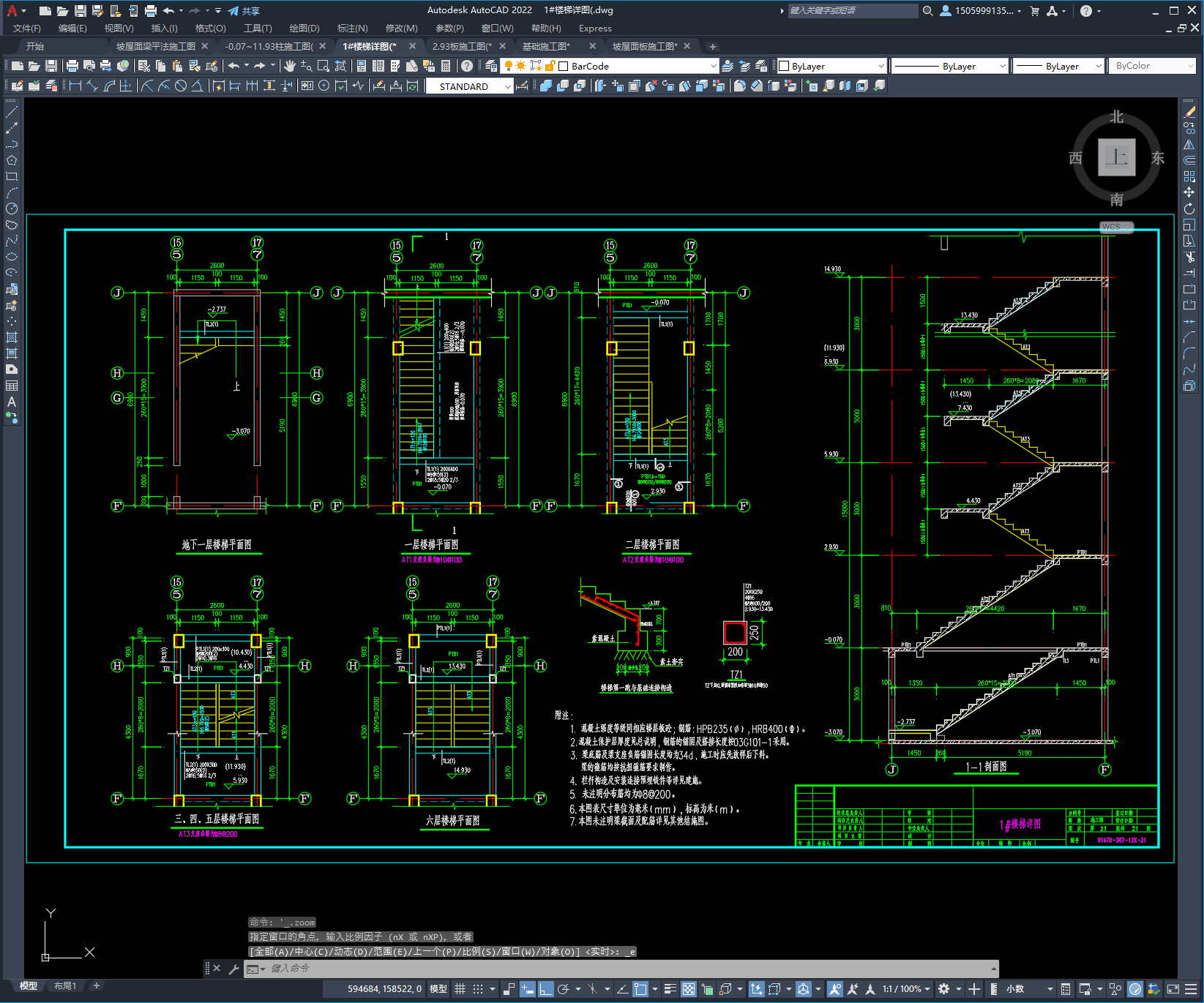
Task: Select the Circle draw tool
Action: pos(12,209)
